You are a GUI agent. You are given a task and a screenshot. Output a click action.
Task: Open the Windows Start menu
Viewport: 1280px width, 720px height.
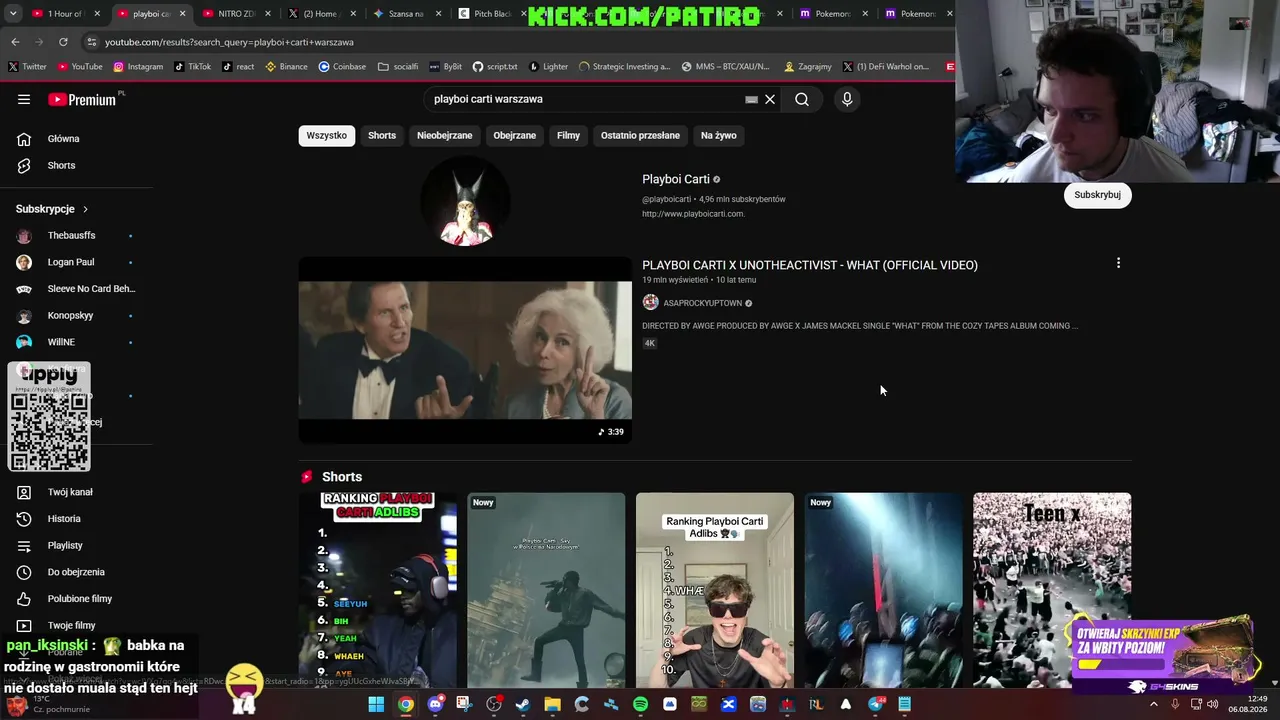(x=376, y=704)
